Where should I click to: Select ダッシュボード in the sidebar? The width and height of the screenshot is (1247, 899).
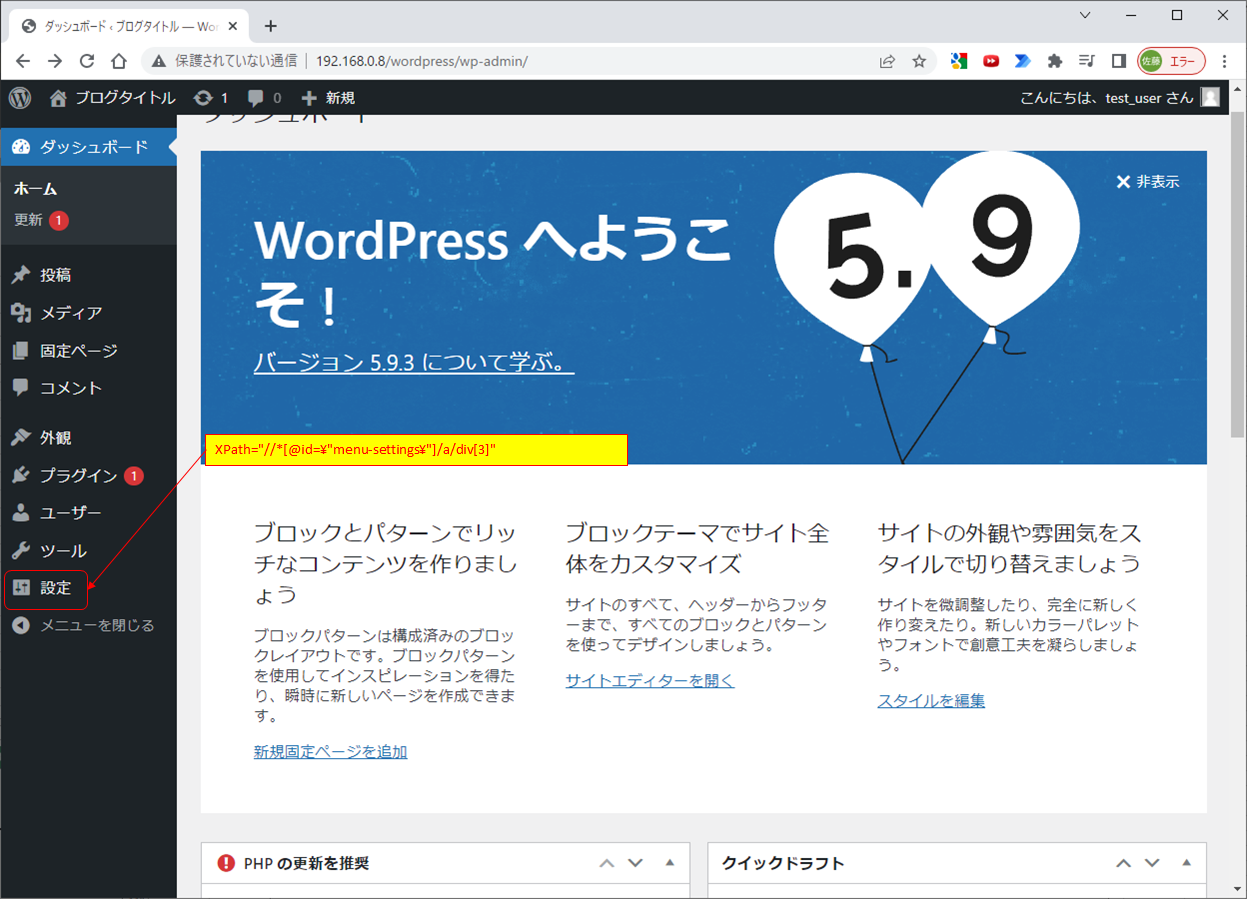(x=88, y=147)
